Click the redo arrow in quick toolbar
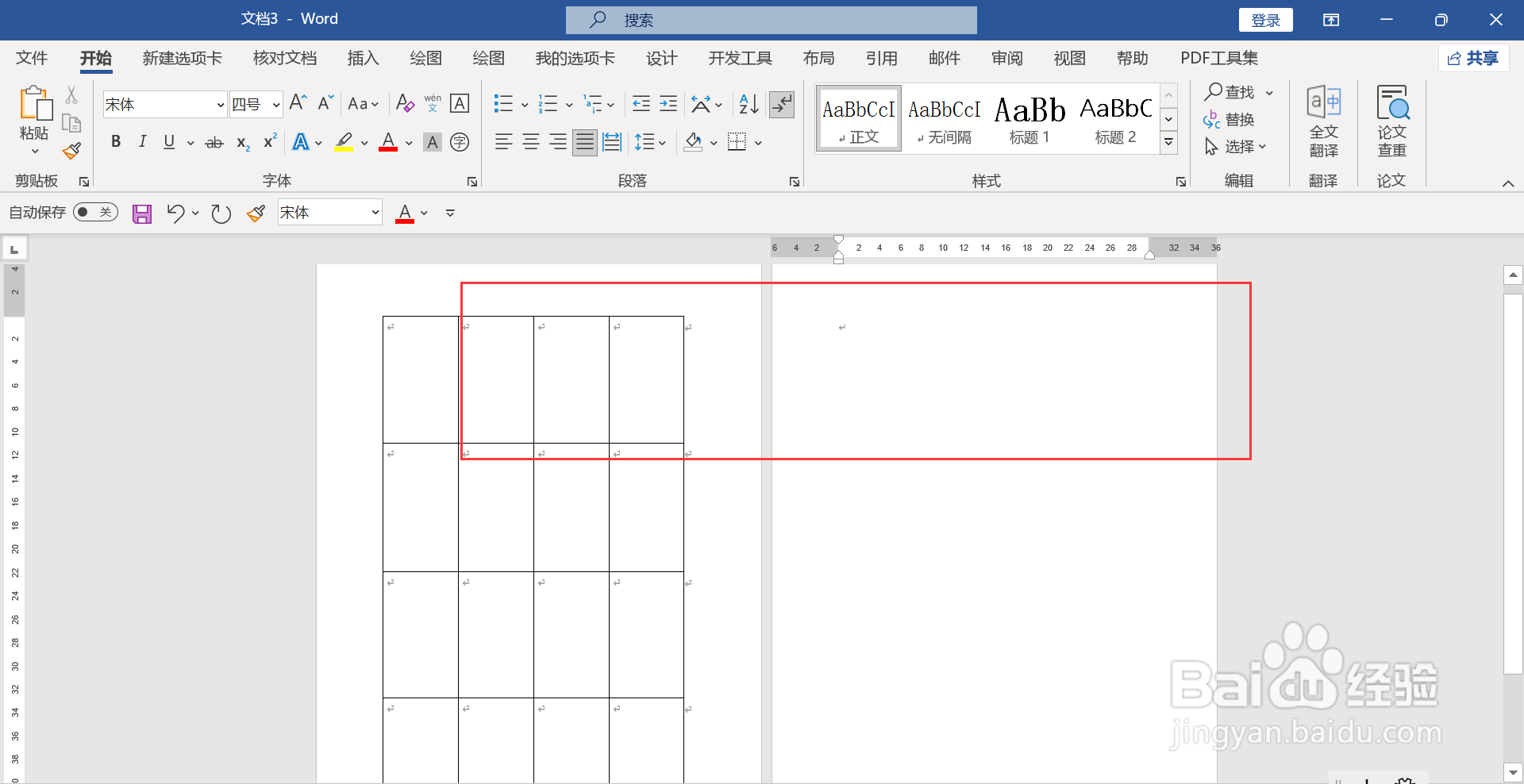Screen dimensions: 1524x784 coord(221,213)
